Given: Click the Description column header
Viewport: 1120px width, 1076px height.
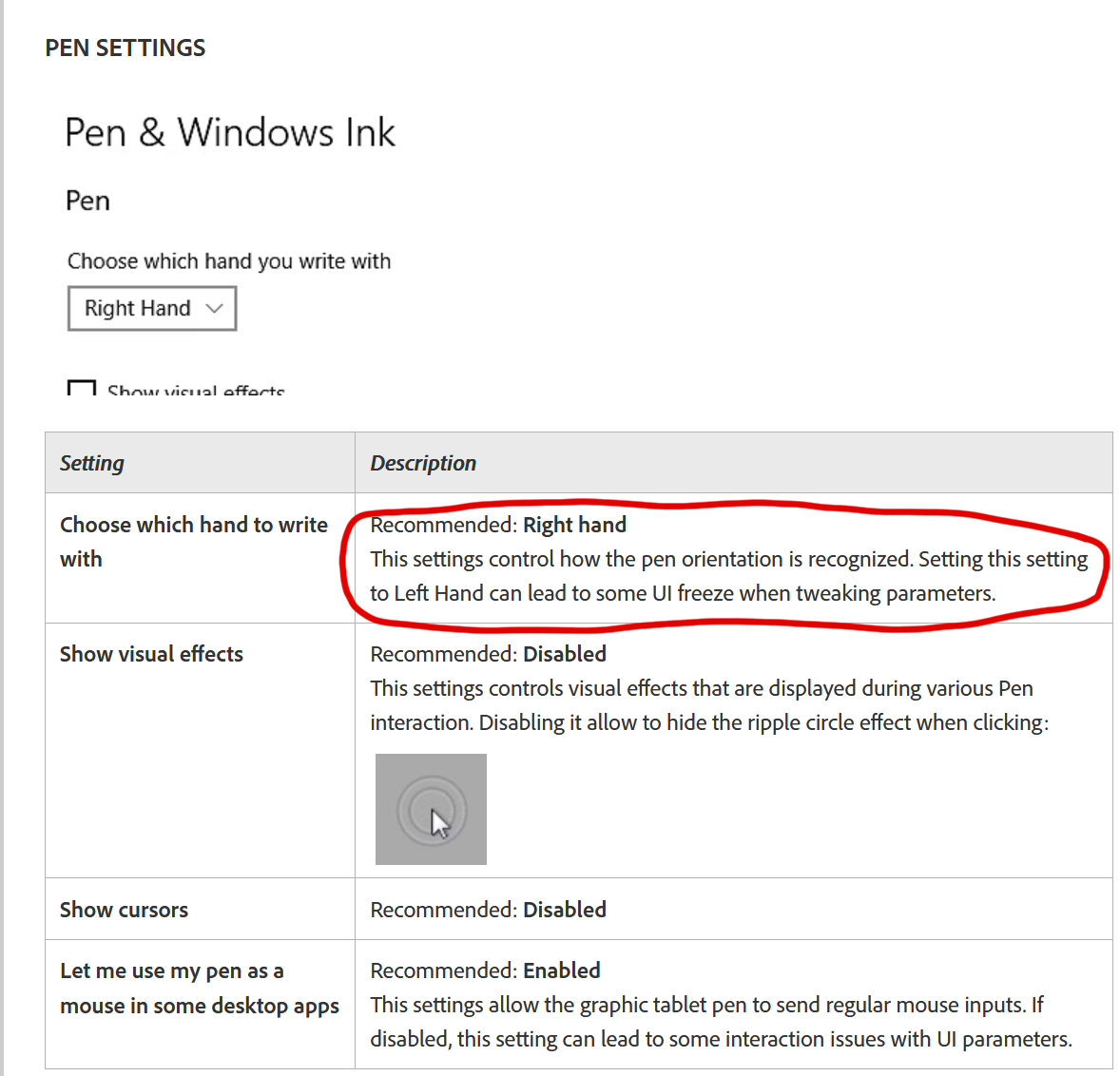Looking at the screenshot, I should pos(423,463).
